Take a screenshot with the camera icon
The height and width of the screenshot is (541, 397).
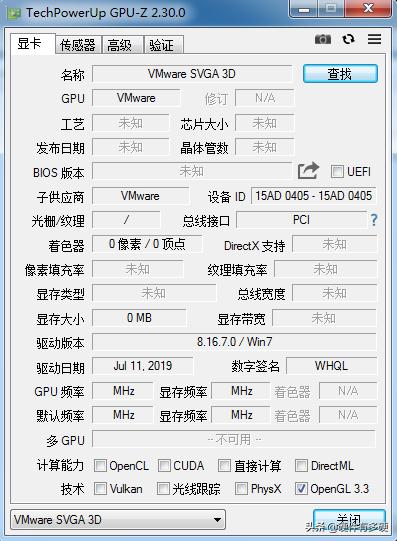(323, 39)
